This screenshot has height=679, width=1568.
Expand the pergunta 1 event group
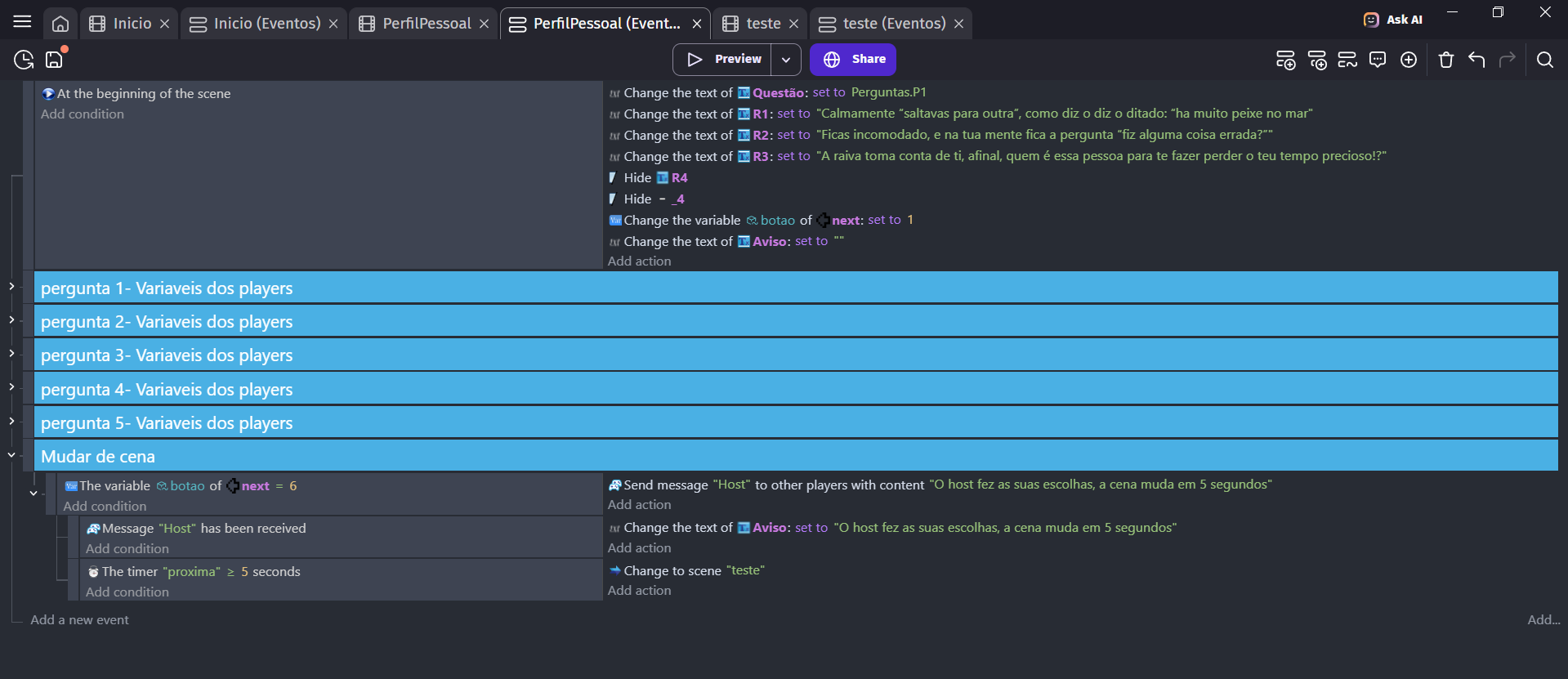pyautogui.click(x=11, y=286)
